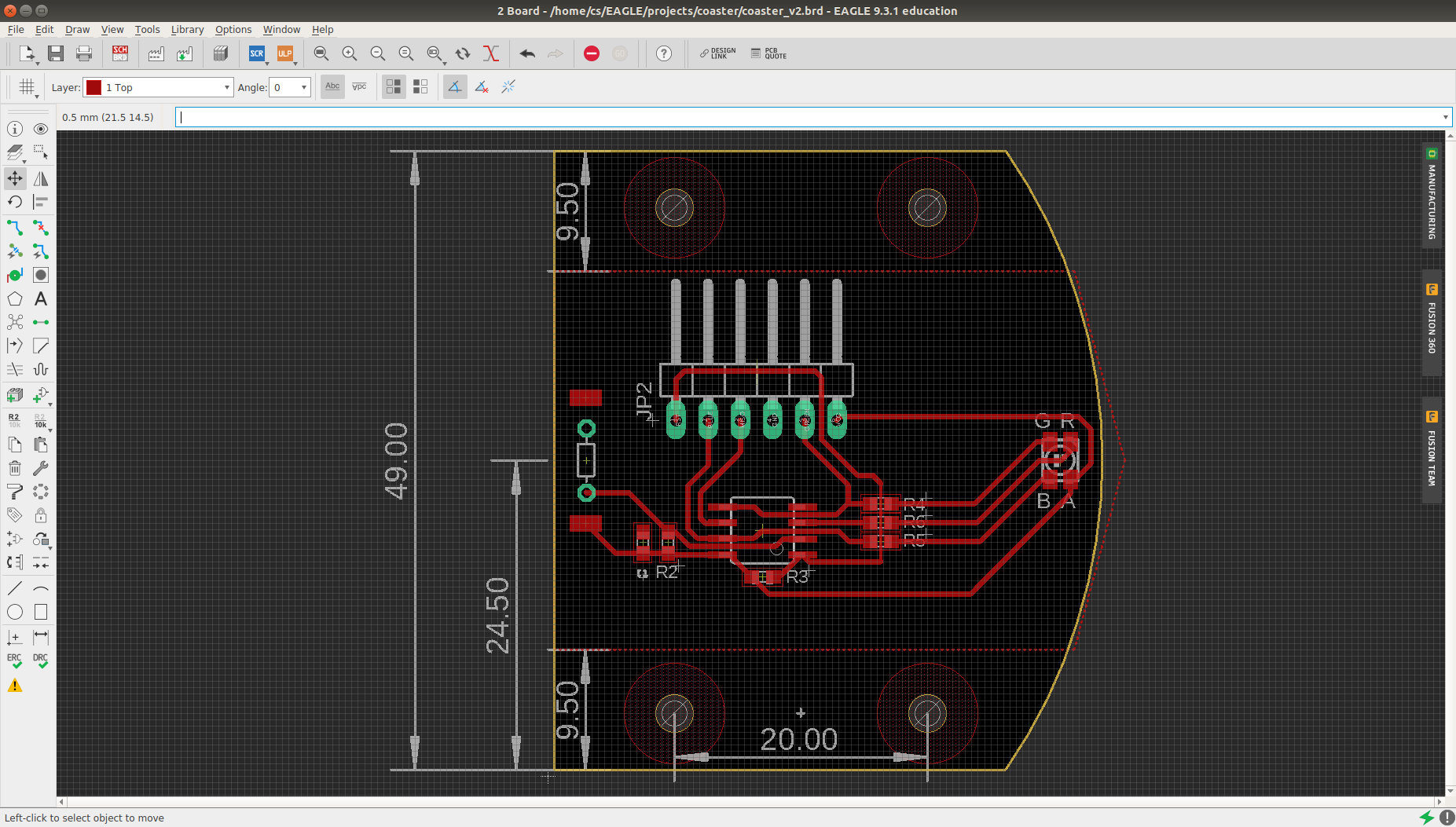The image size is (1456, 827).
Task: Open the Library menu
Action: pos(187,29)
